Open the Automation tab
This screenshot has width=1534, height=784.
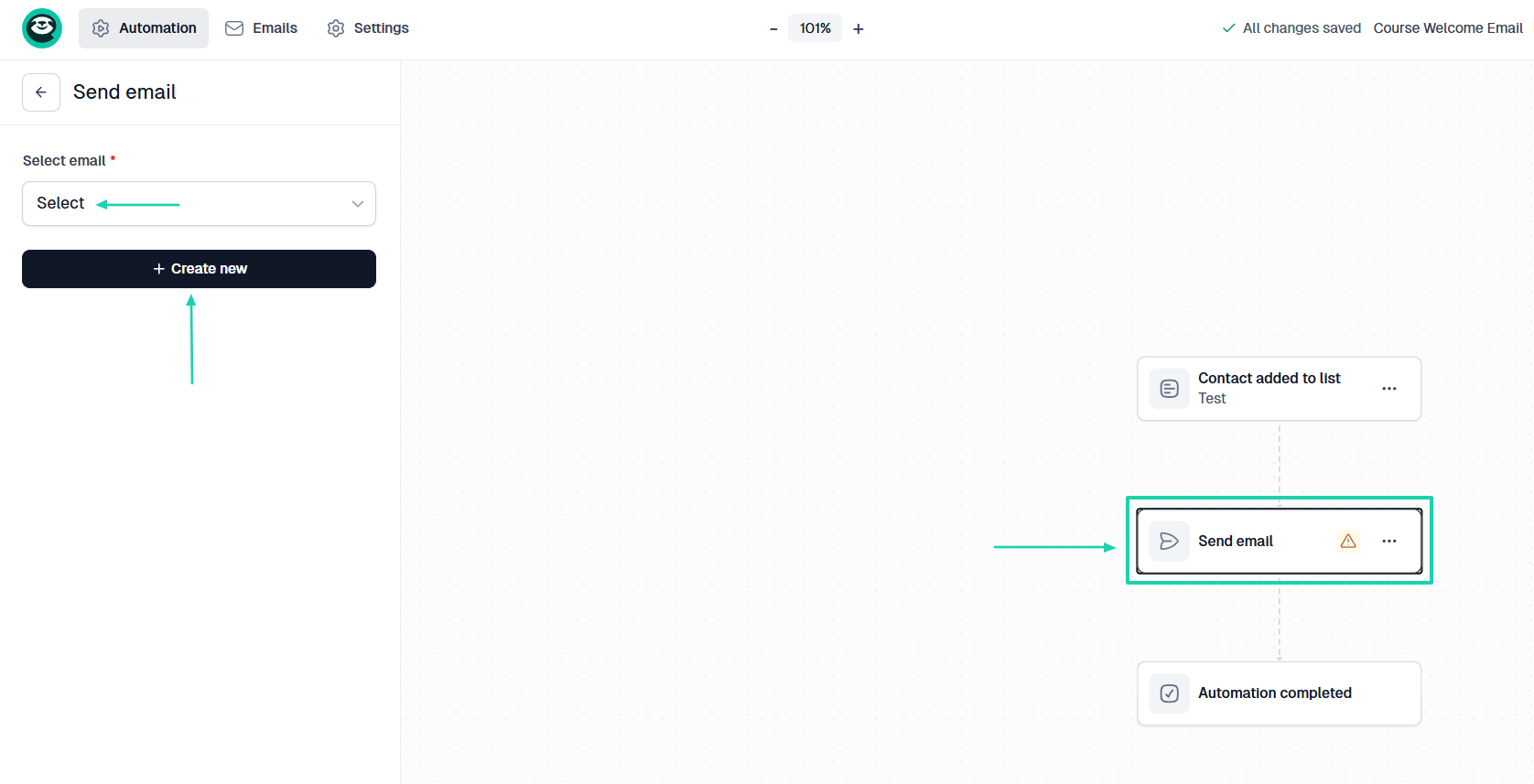(144, 28)
